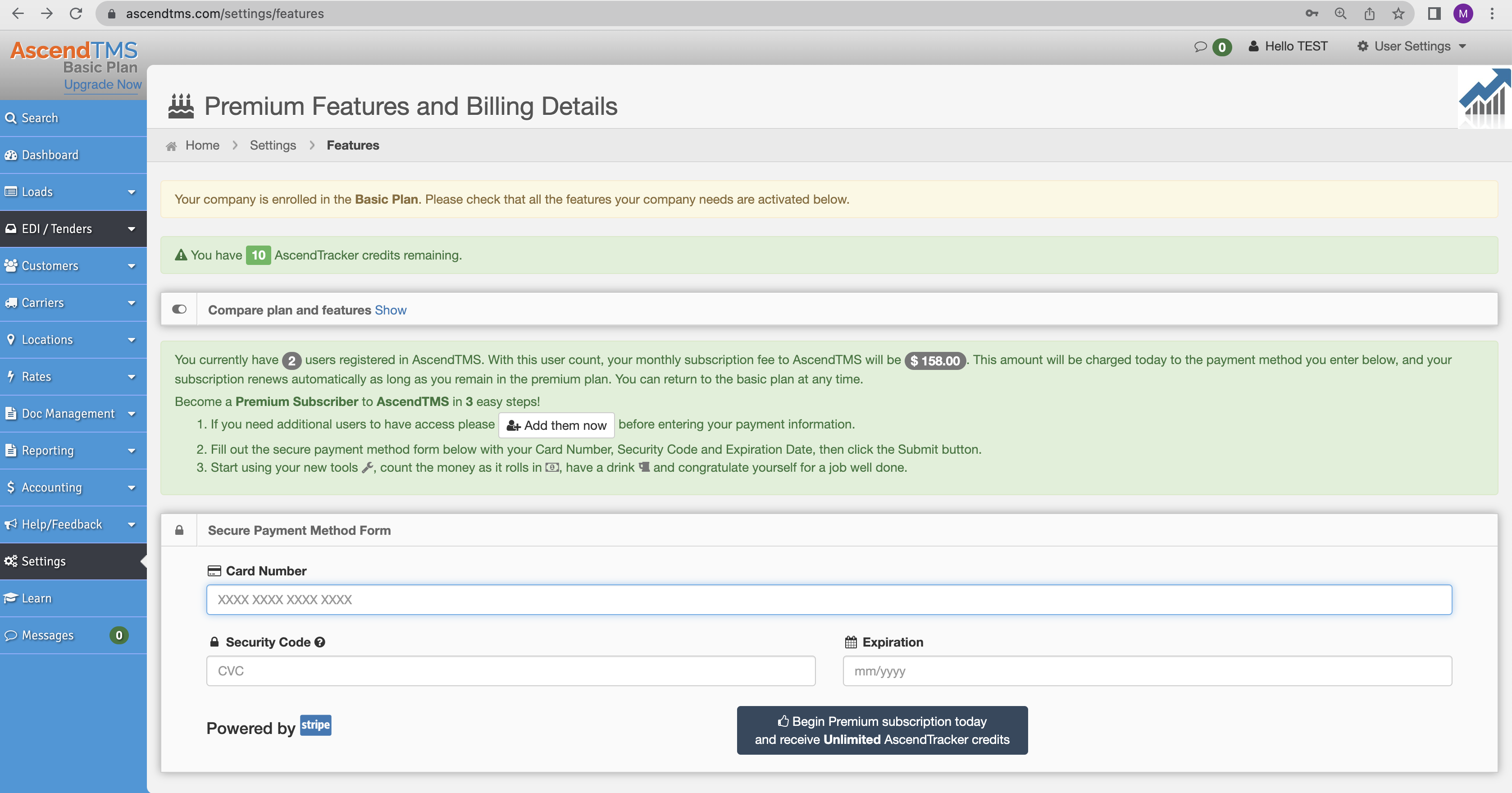1512x793 pixels.
Task: Open the Chrome profile avatar M
Action: [x=1463, y=14]
